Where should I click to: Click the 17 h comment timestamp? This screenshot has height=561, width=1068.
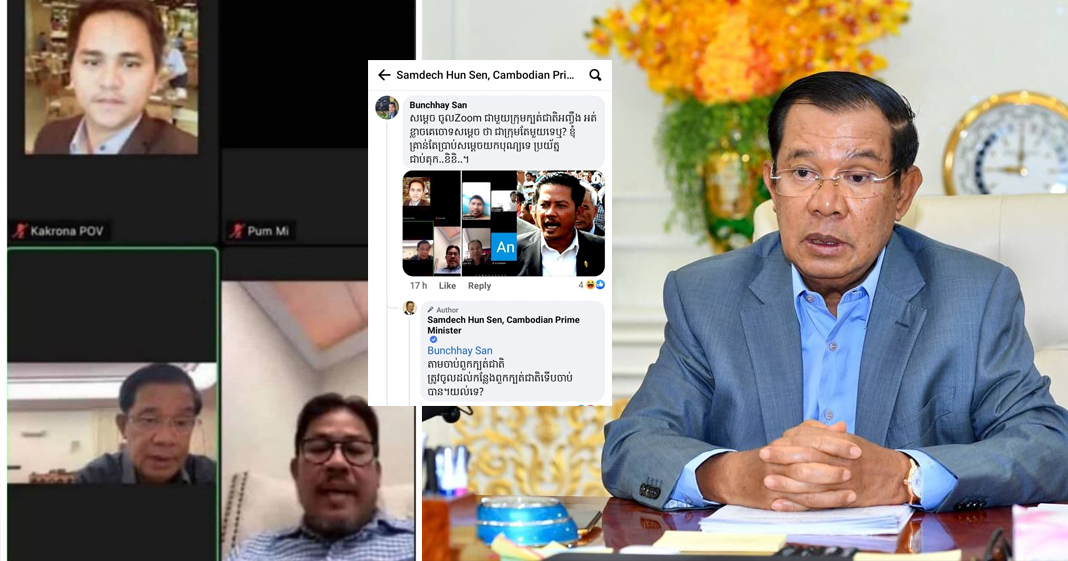[x=417, y=286]
